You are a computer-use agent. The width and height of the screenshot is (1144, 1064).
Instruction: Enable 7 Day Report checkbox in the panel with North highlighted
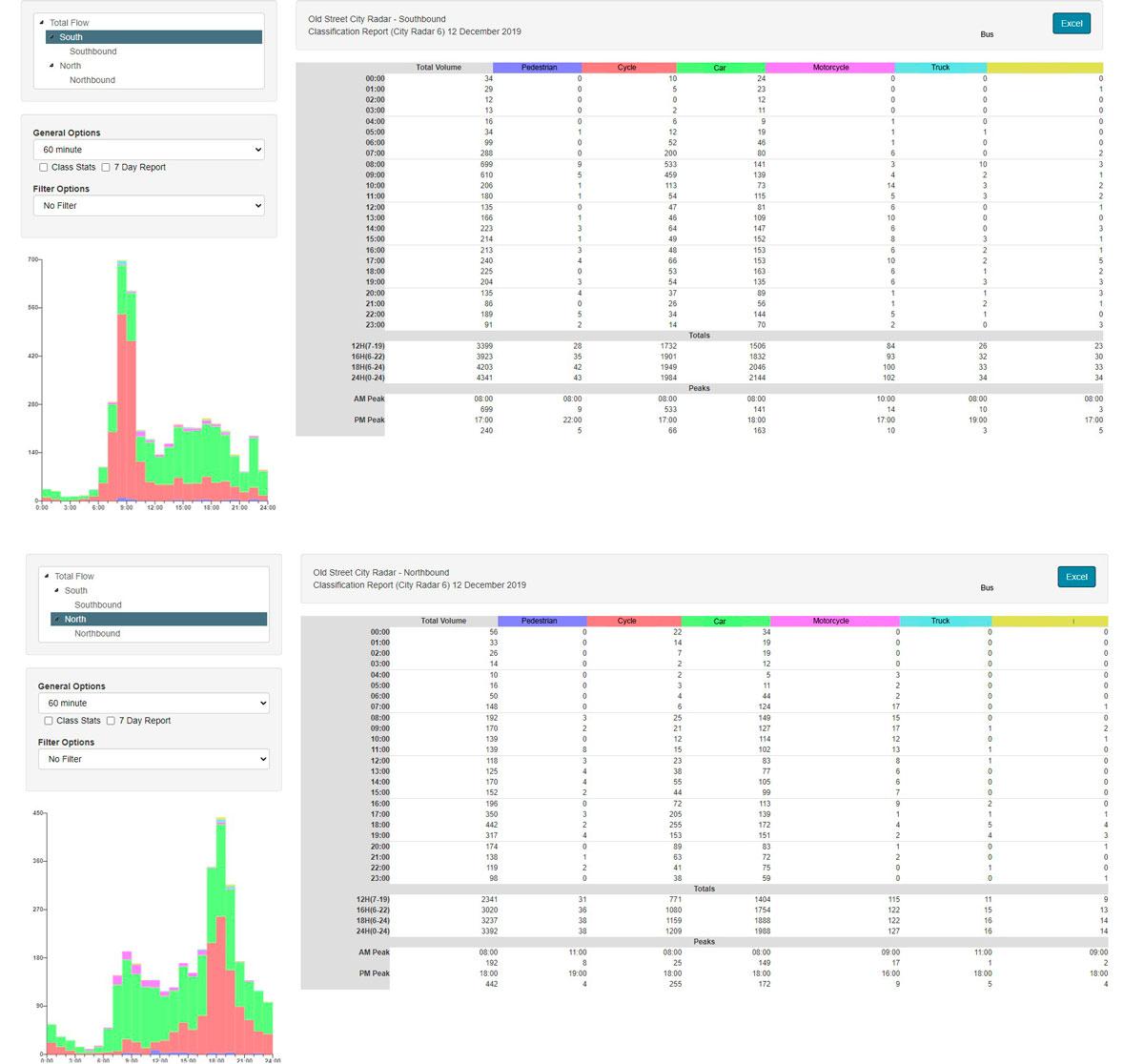point(111,721)
